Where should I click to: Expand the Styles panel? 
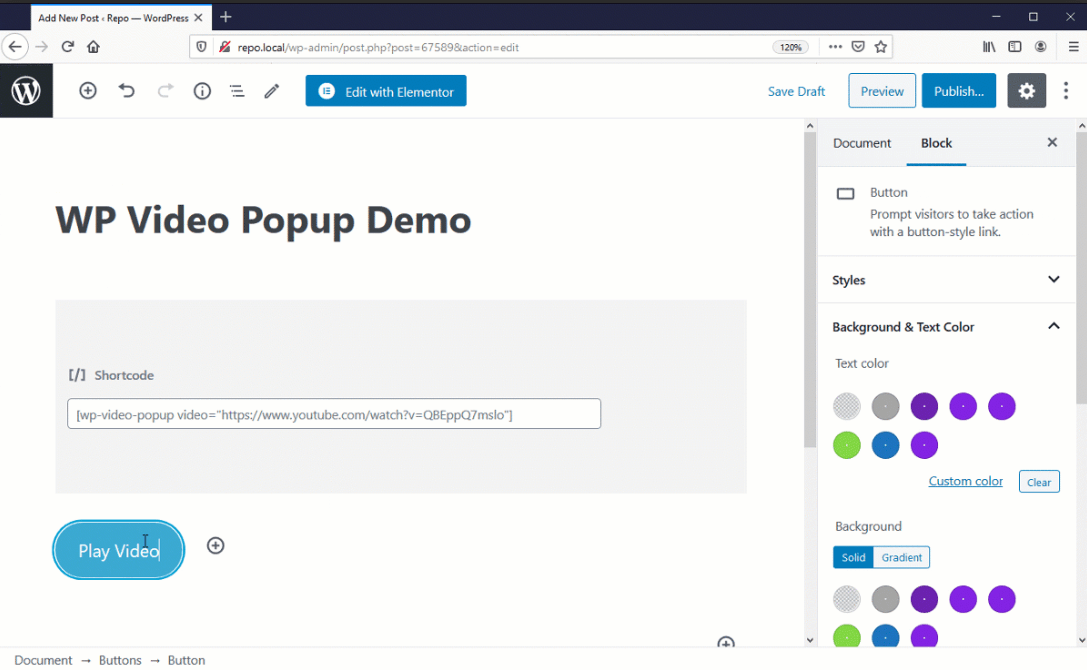pyautogui.click(x=1053, y=279)
